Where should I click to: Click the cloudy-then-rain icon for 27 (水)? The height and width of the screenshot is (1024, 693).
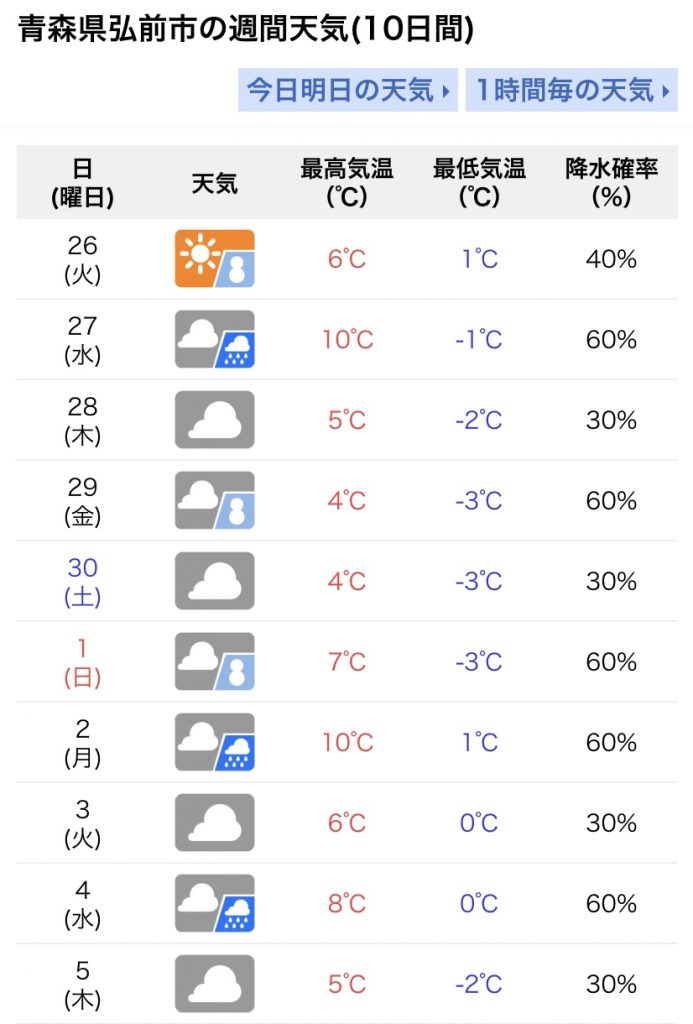click(214, 339)
